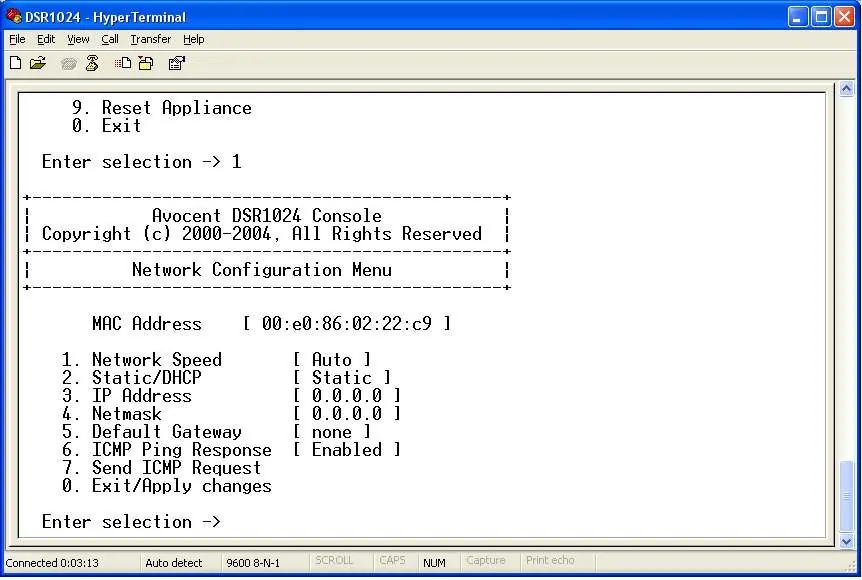The width and height of the screenshot is (862, 580).
Task: Click the HyperTerminal title bar app icon
Action: coord(13,16)
